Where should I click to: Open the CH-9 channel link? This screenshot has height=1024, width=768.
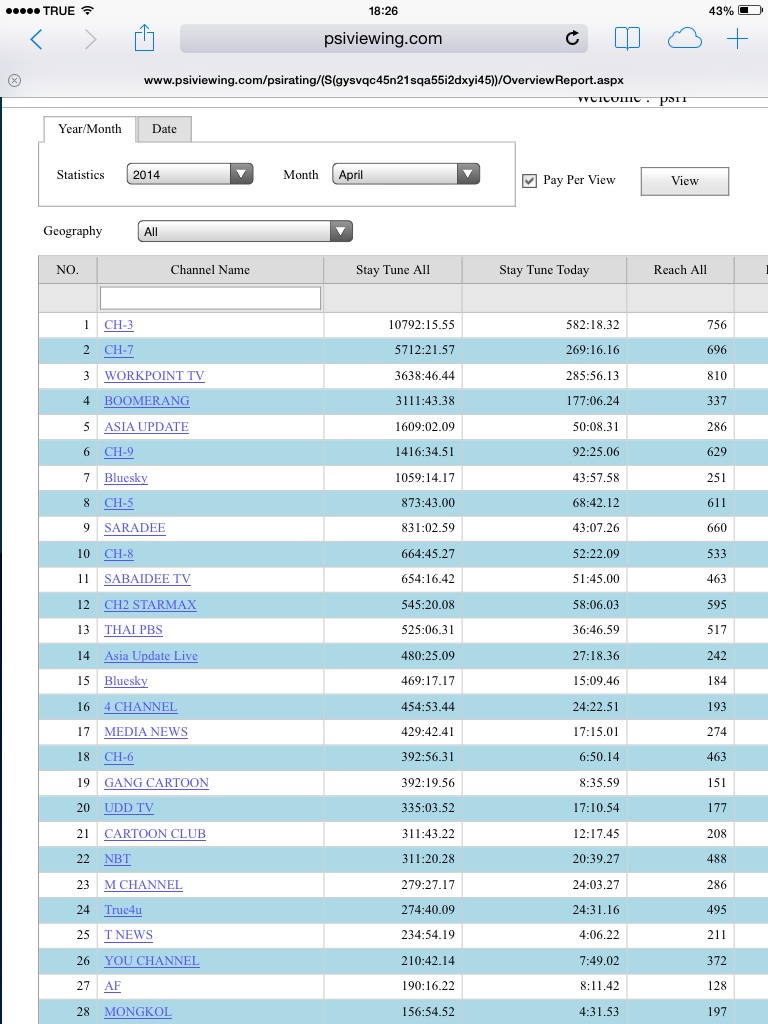[118, 452]
